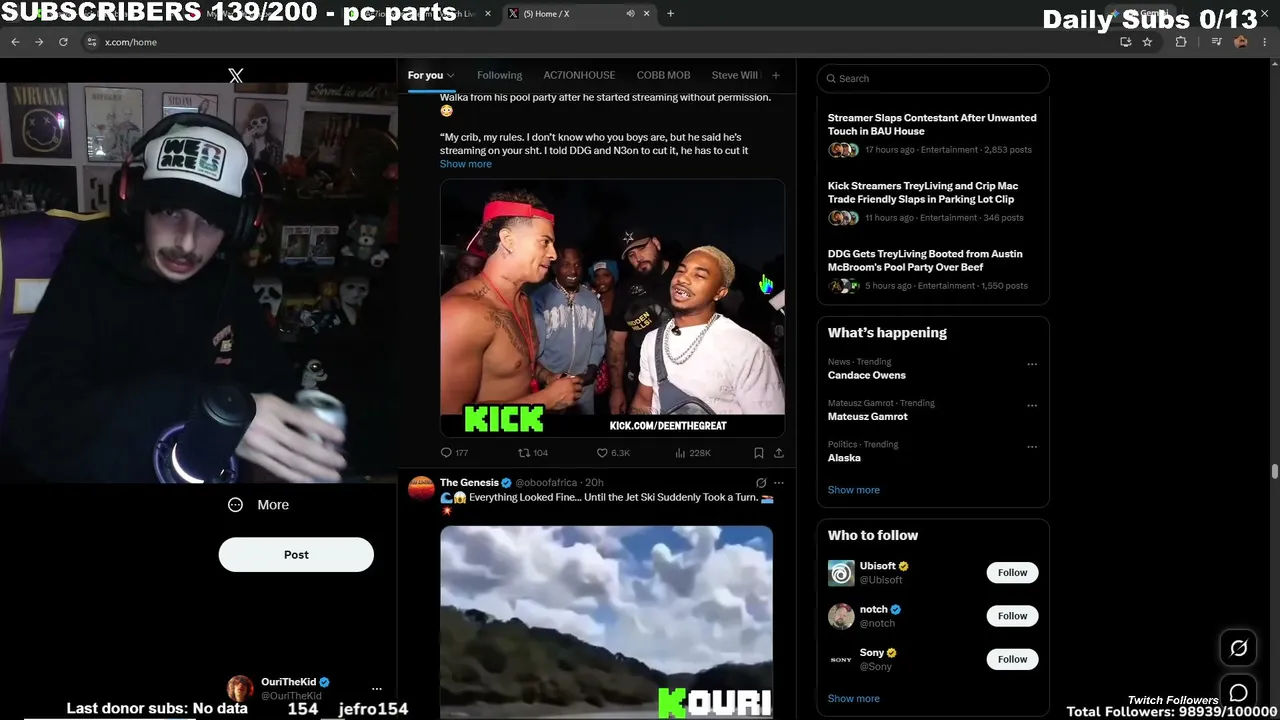Open the Messages floating button
The height and width of the screenshot is (720, 1280).
point(1238,692)
